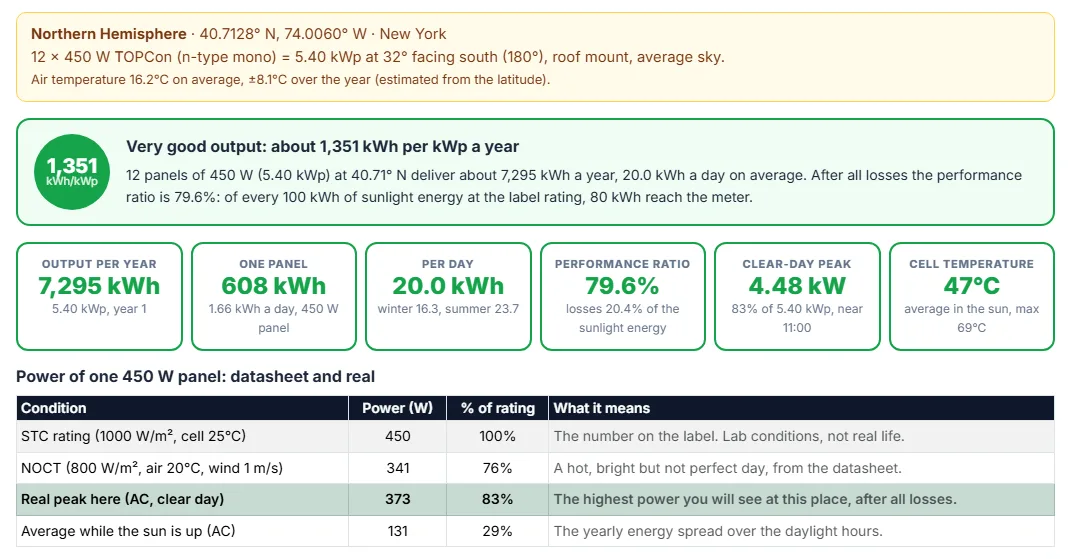This screenshot has height=559, width=1071.
Task: Click the 'Very good output' summary heading
Action: pos(322,146)
